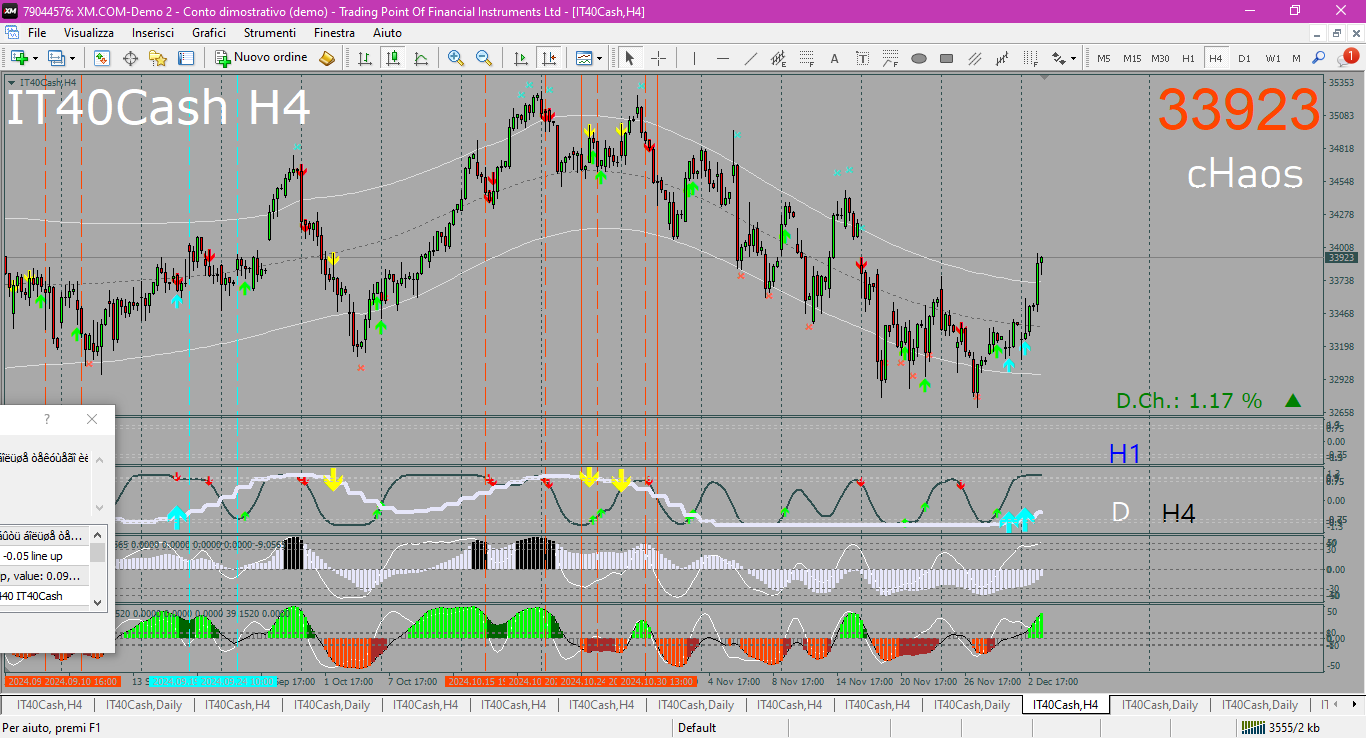Select the regression channel tool
This screenshot has height=738, width=1366.
click(x=1003, y=58)
